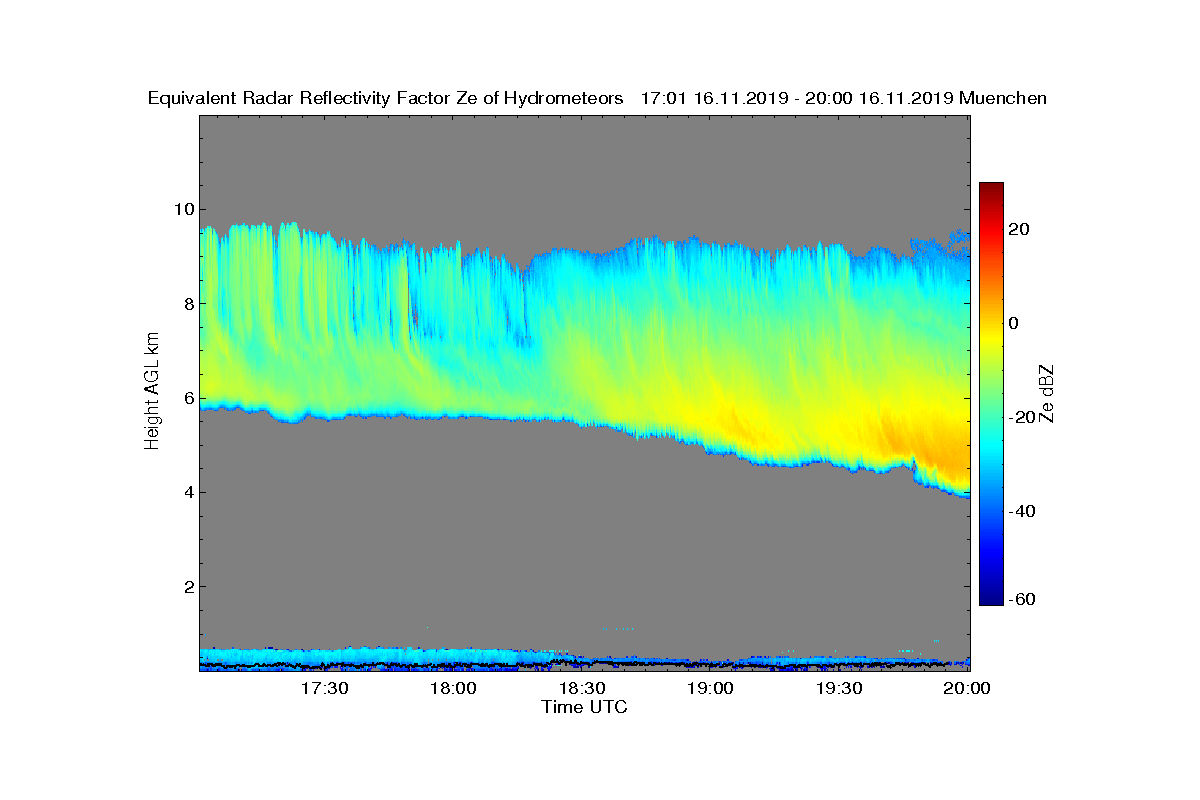Click the dark blue bottom of colorbar
The width and height of the screenshot is (1200, 800).
point(991,598)
